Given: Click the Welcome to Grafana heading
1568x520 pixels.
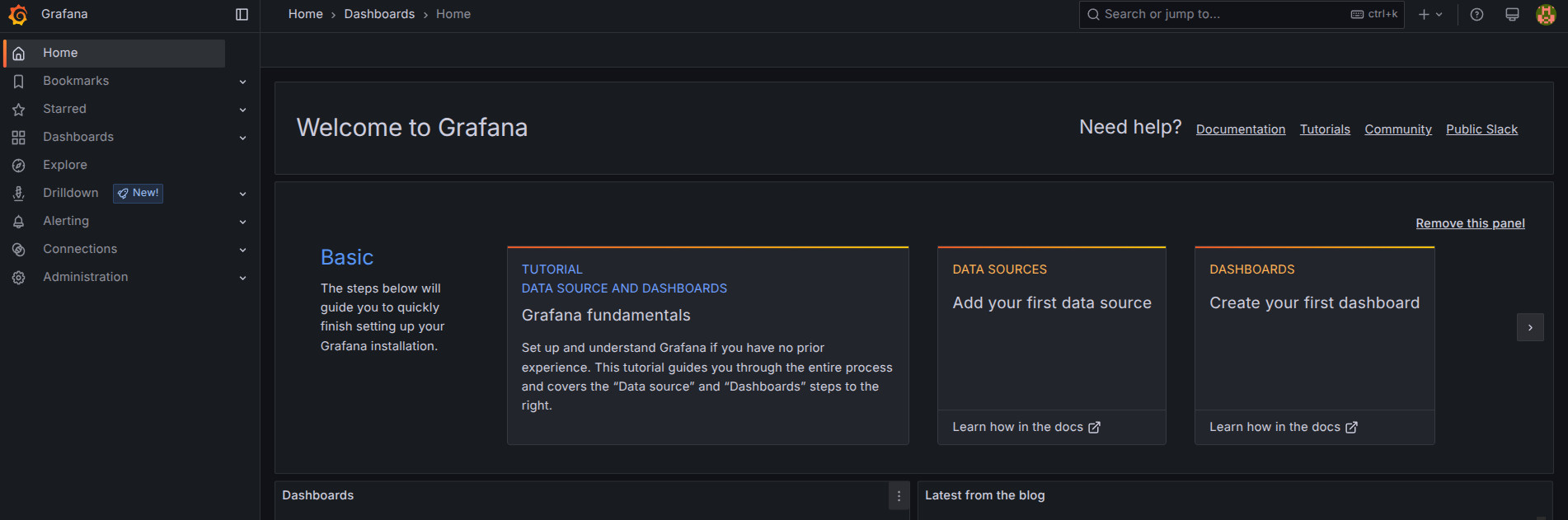Looking at the screenshot, I should coord(412,128).
